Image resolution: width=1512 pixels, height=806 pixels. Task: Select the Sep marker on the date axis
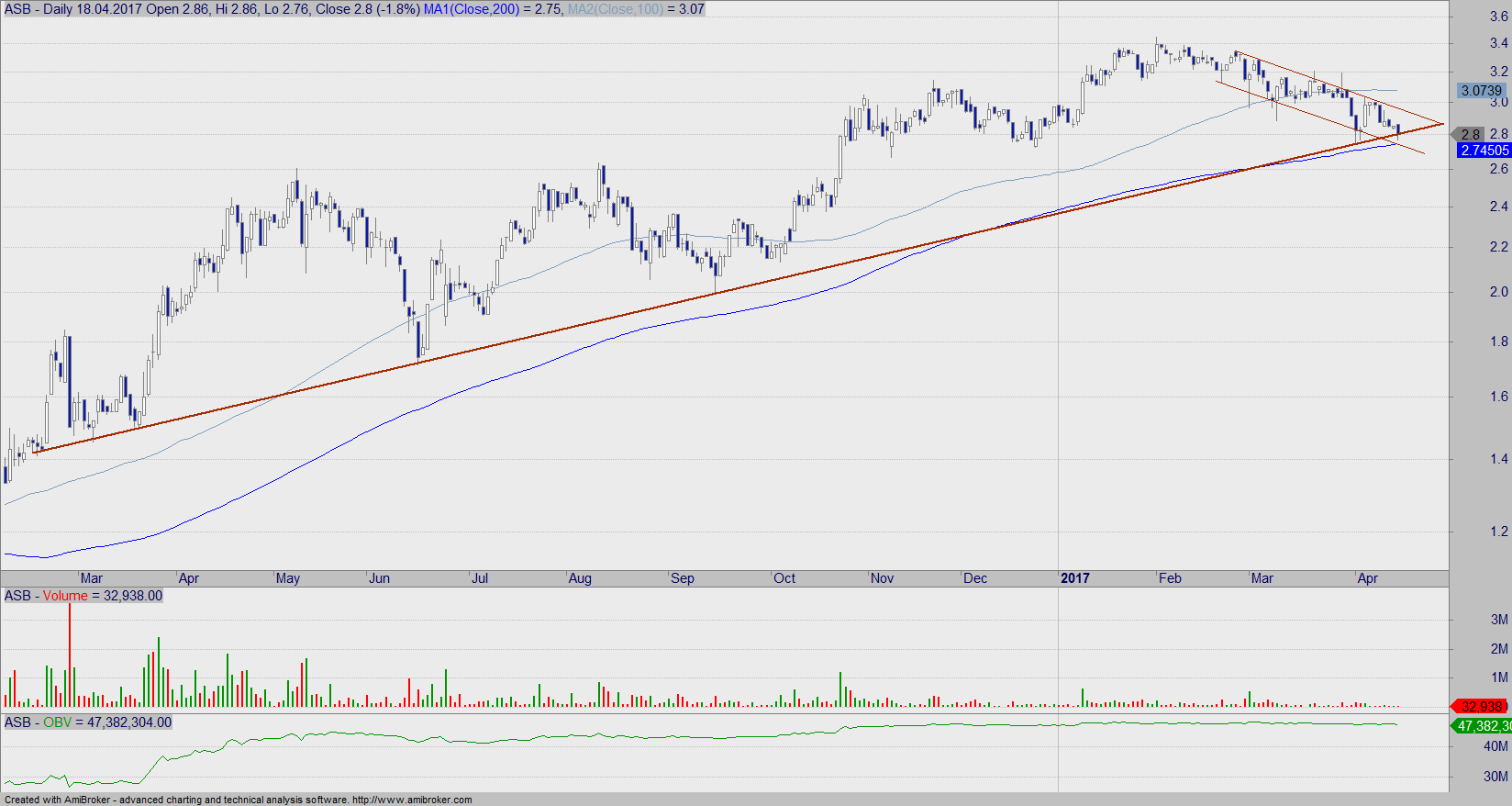click(683, 578)
